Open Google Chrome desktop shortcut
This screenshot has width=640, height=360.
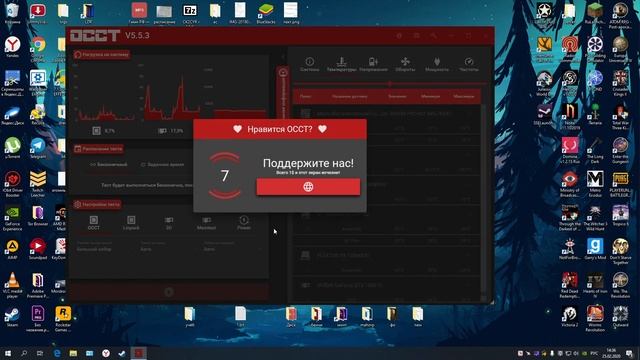pos(38,49)
